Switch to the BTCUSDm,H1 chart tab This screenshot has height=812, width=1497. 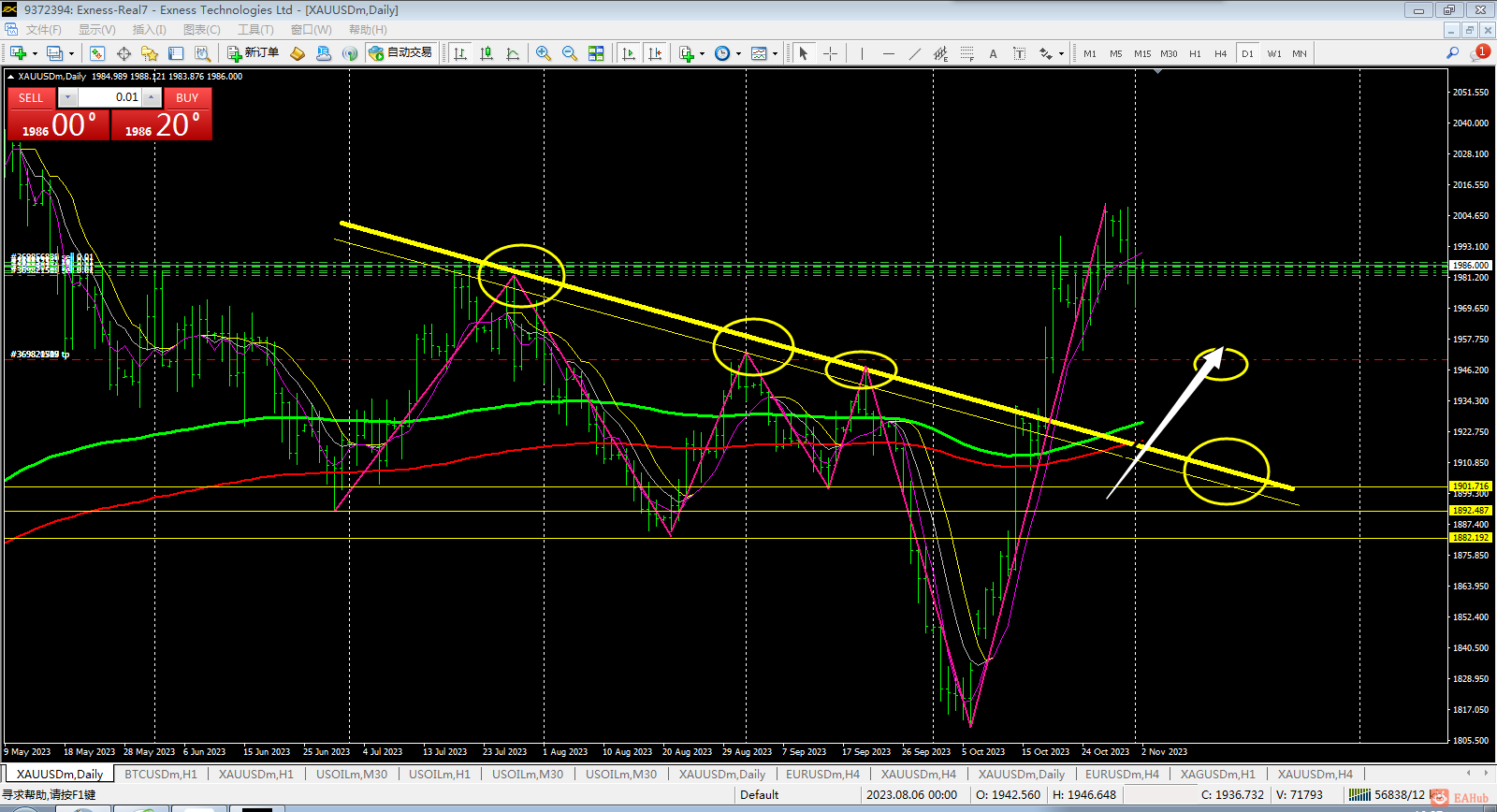[x=161, y=774]
